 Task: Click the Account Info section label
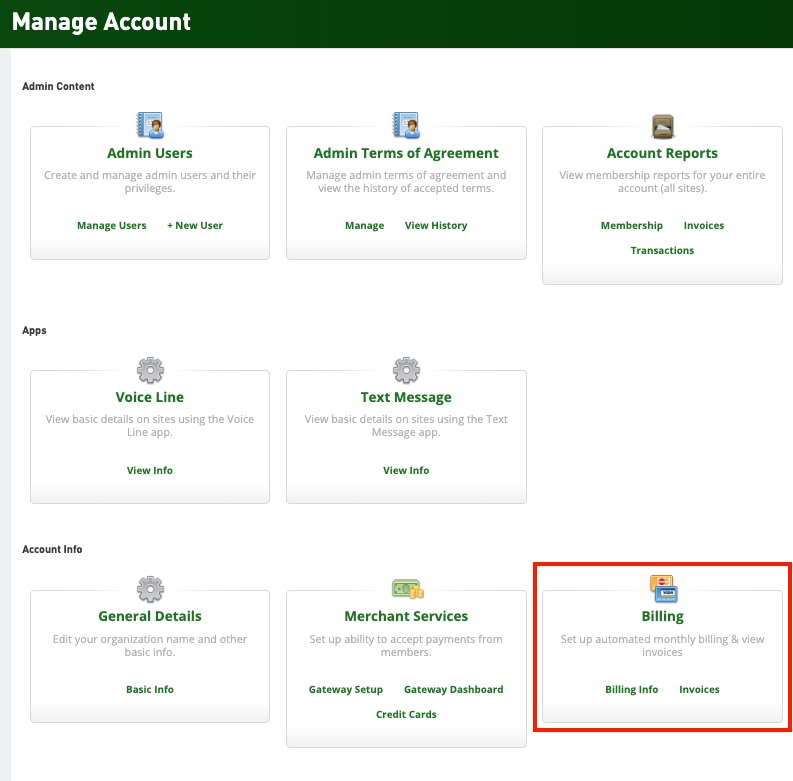(52, 549)
